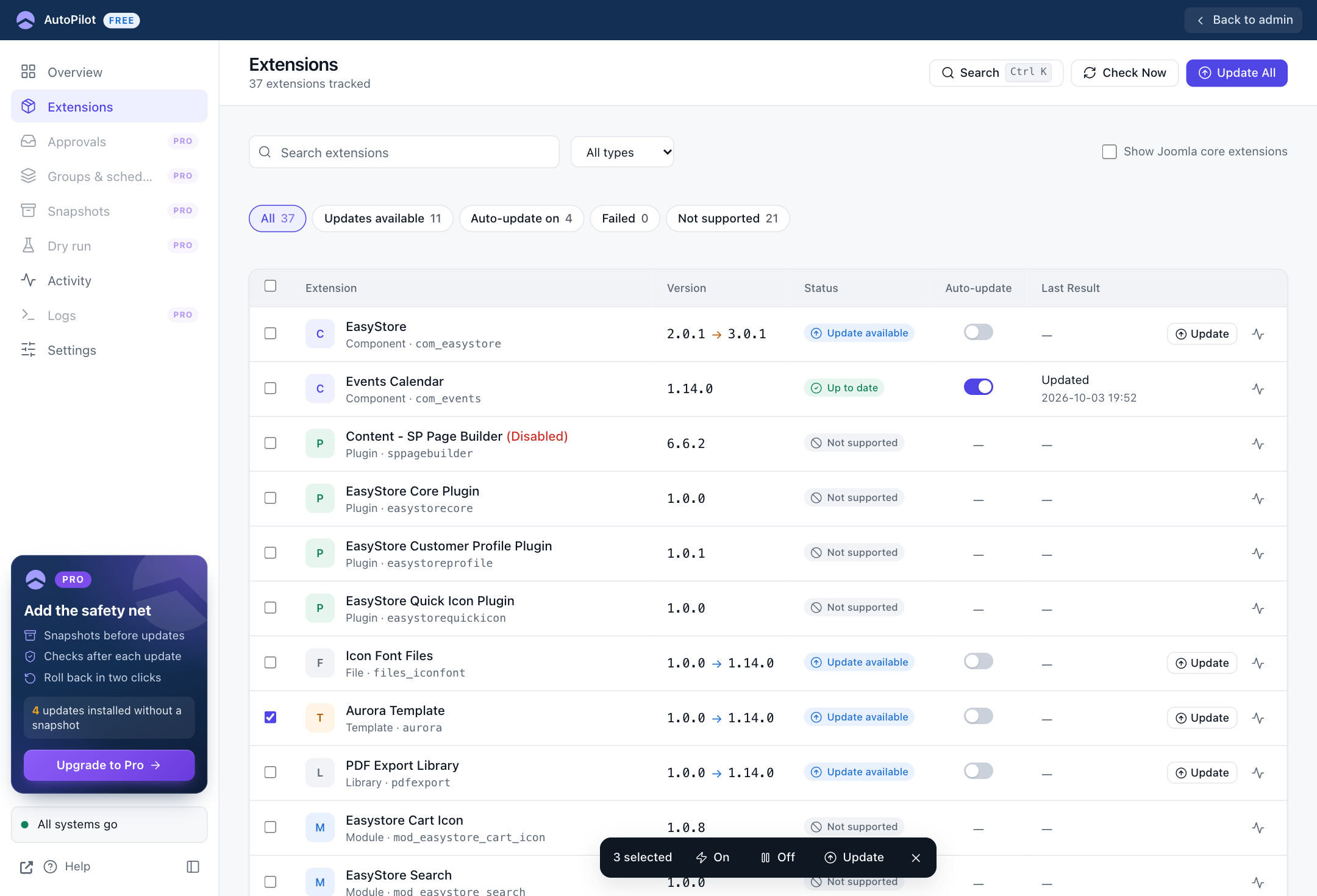Open activity icon for Icon Font Files

click(1258, 663)
